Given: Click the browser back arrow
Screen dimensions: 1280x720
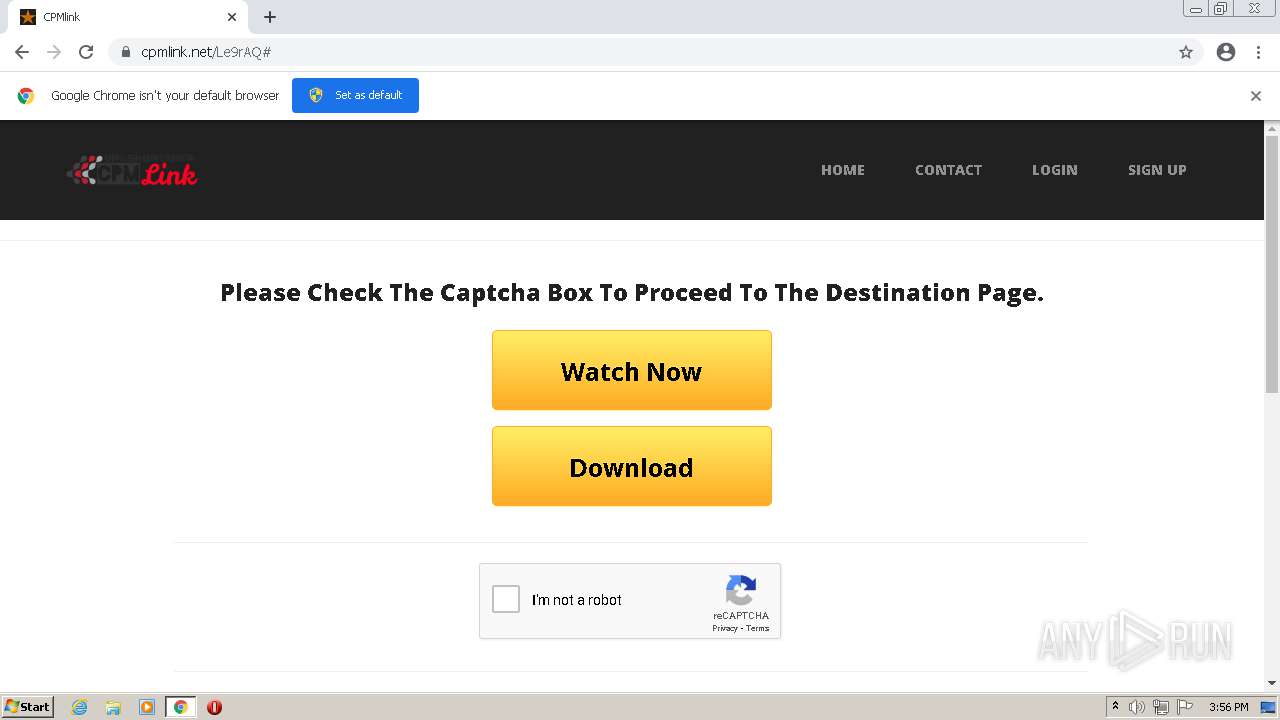Looking at the screenshot, I should tap(22, 52).
